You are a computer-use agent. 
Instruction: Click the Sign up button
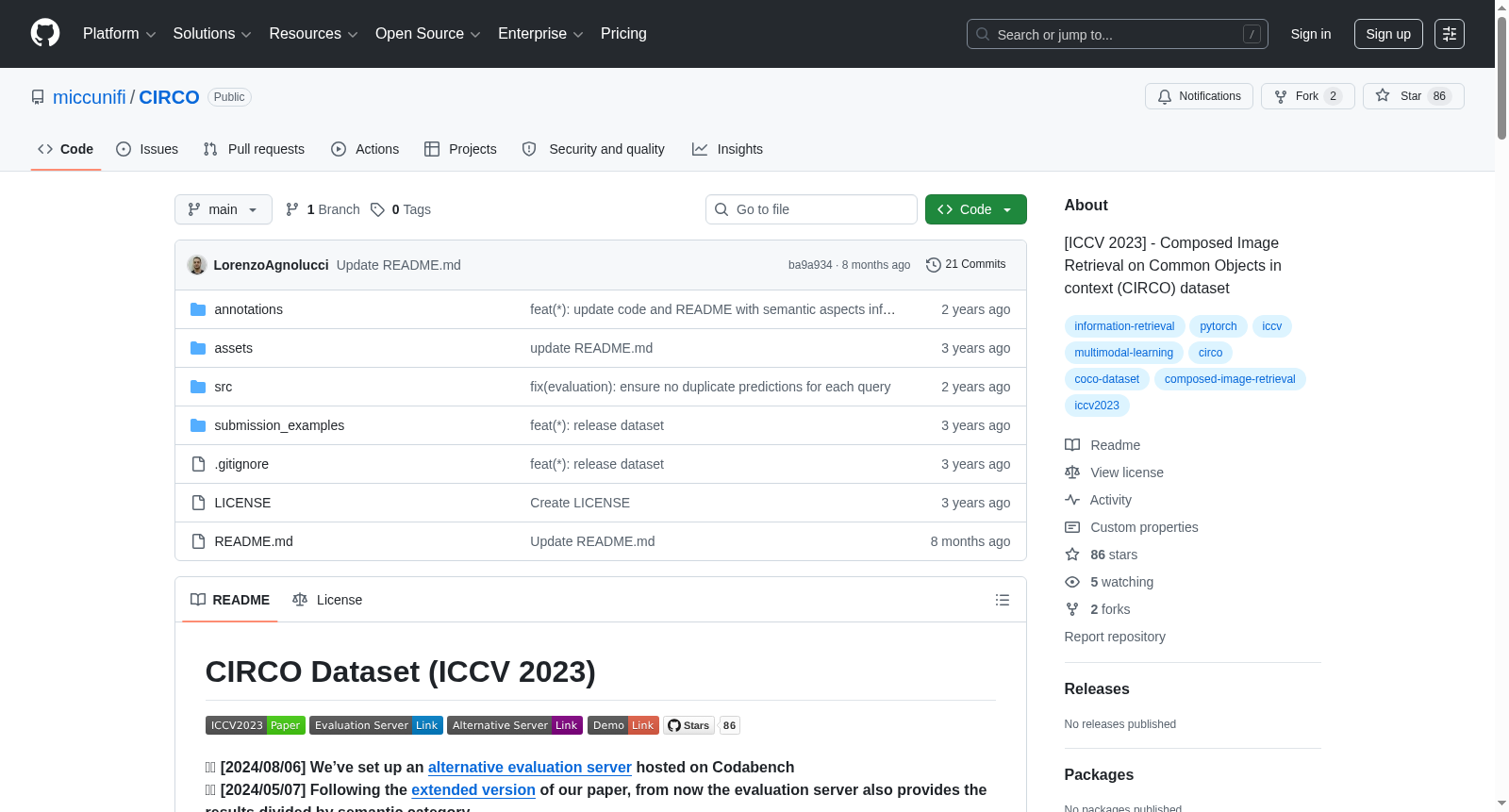[x=1388, y=34]
